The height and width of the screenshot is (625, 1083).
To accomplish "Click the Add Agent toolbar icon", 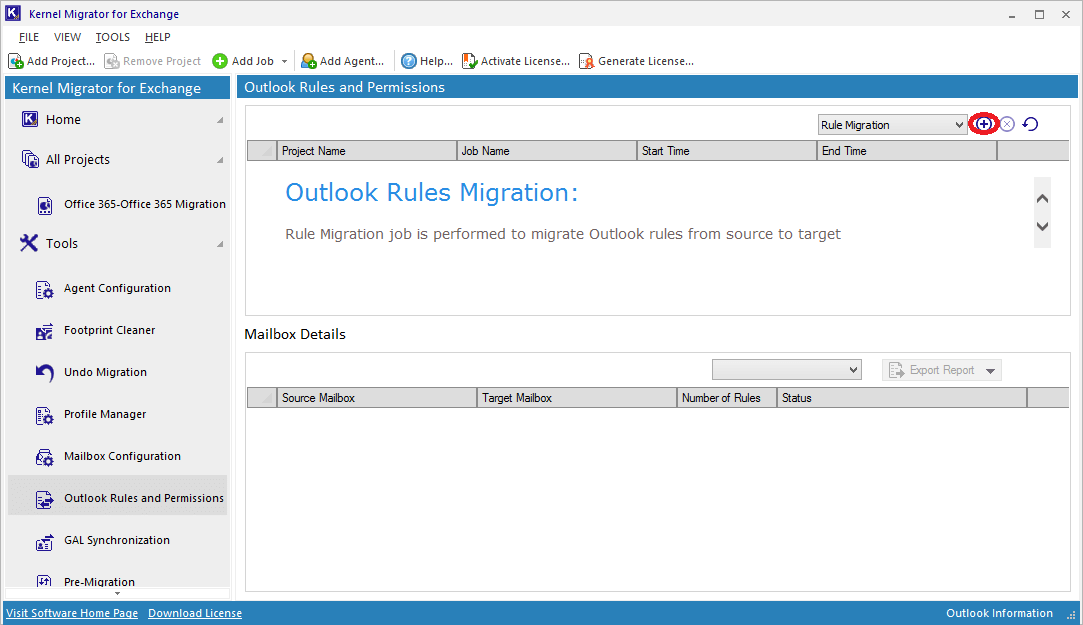I will pyautogui.click(x=308, y=61).
